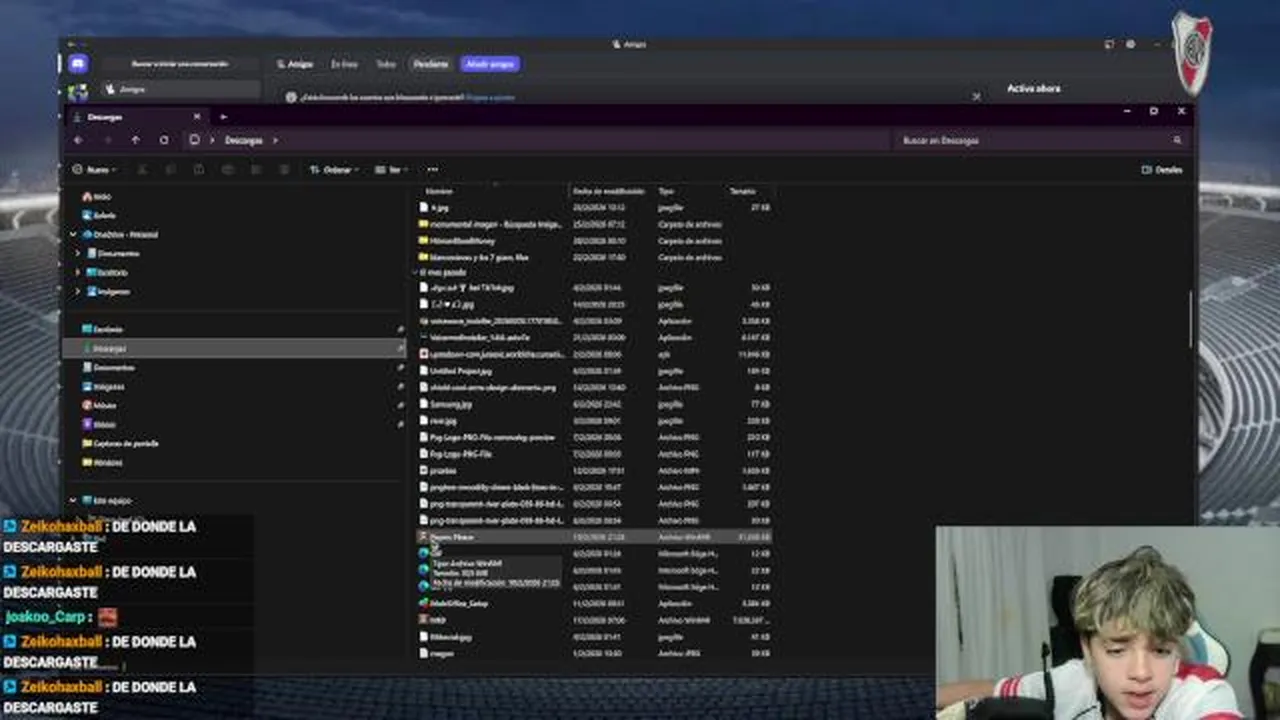Select the "pruebas" file row
The width and height of the screenshot is (1280, 720).
(594, 470)
